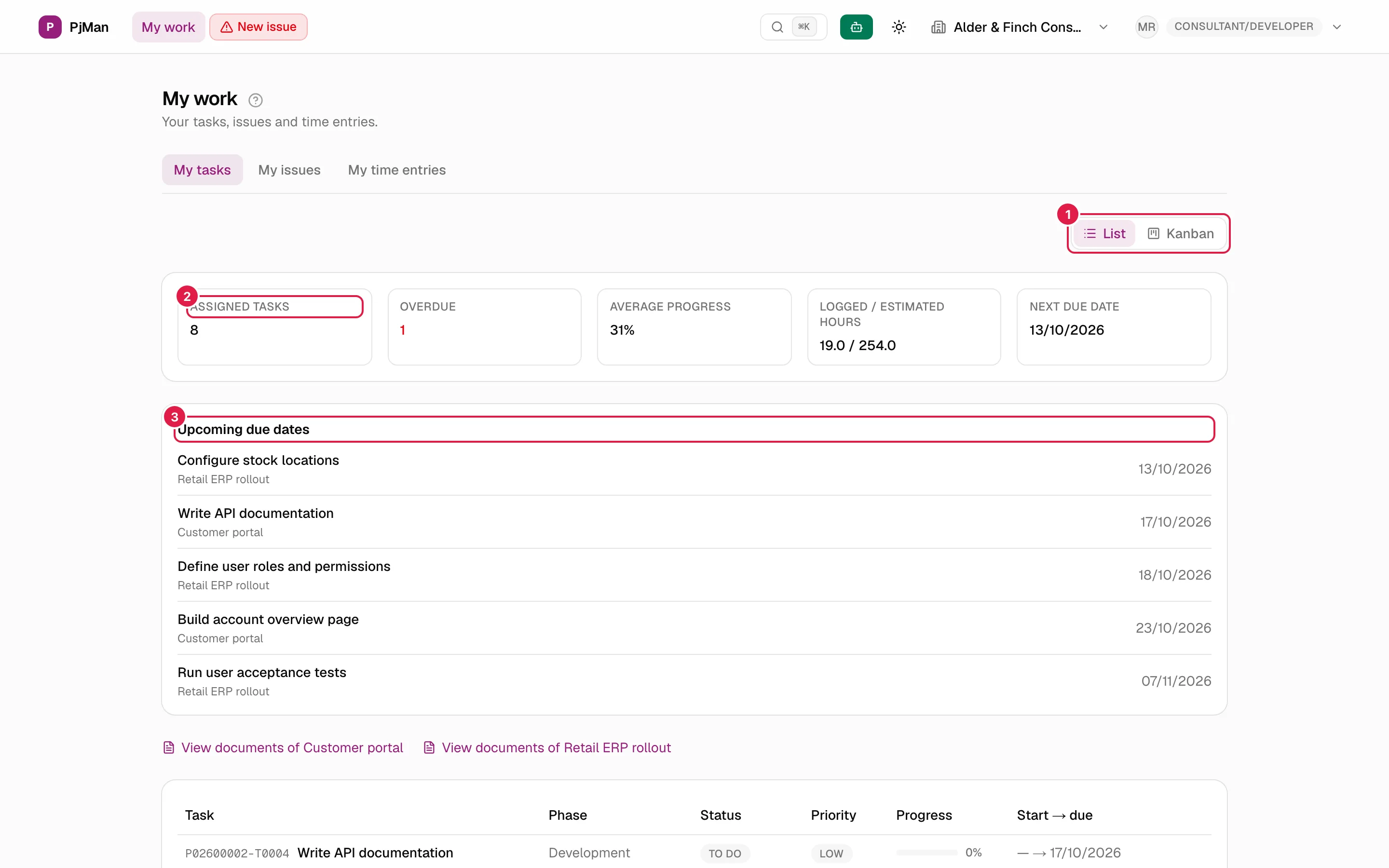The image size is (1389, 868).
Task: Click the Next due date card
Action: point(1114,326)
